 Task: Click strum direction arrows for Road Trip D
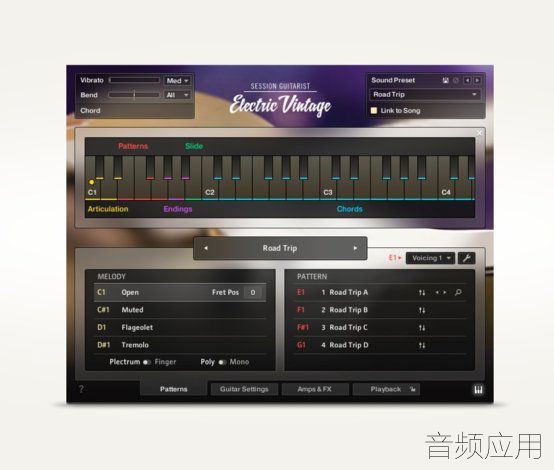(422, 345)
